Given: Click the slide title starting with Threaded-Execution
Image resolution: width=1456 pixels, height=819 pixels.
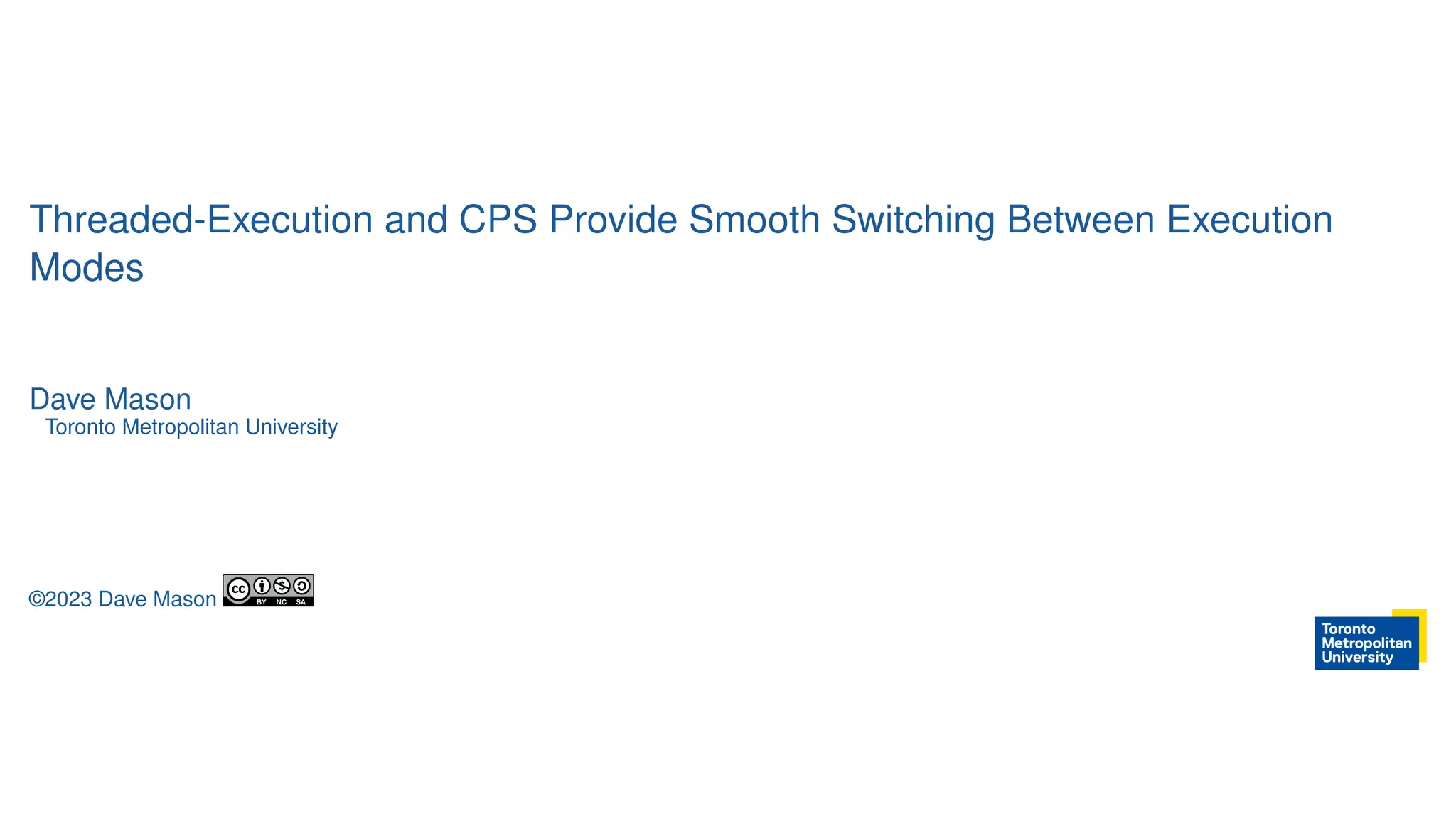Looking at the screenshot, I should 680,220.
